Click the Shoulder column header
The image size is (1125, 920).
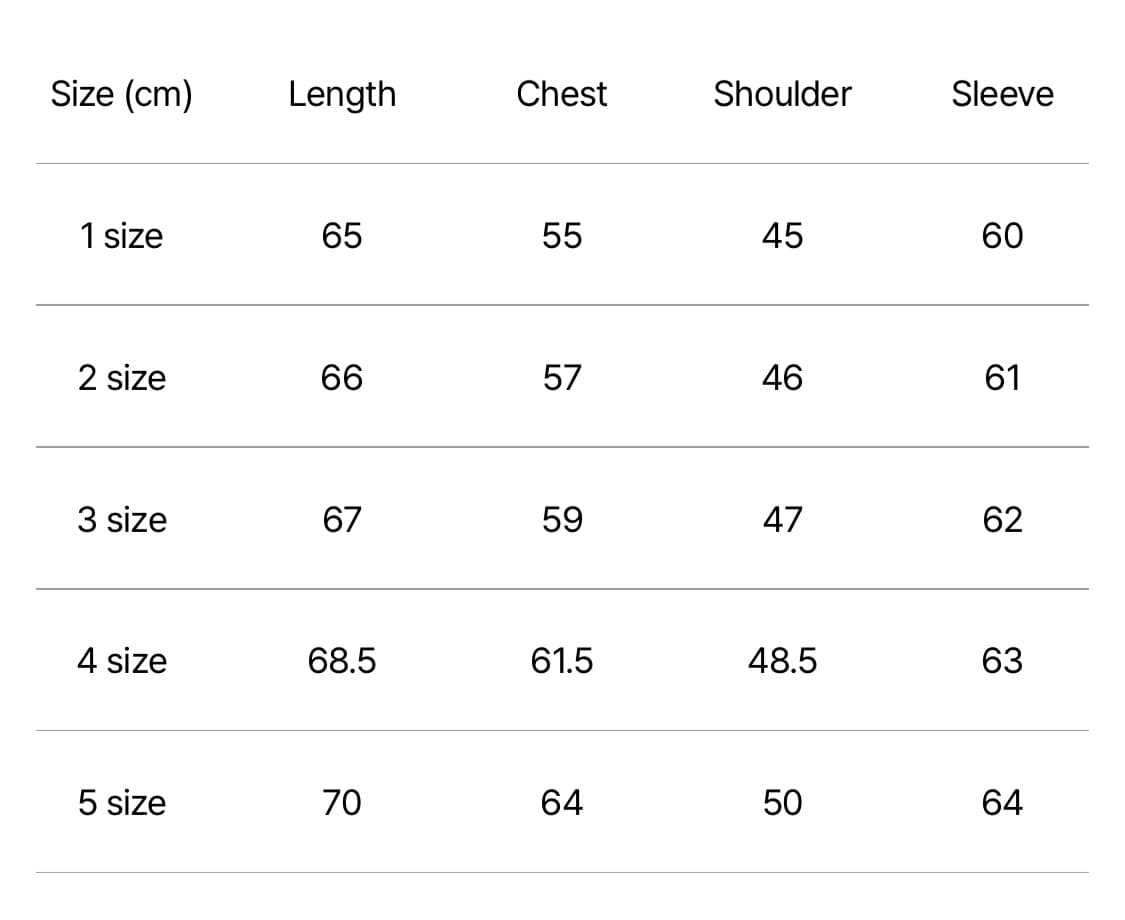[782, 94]
